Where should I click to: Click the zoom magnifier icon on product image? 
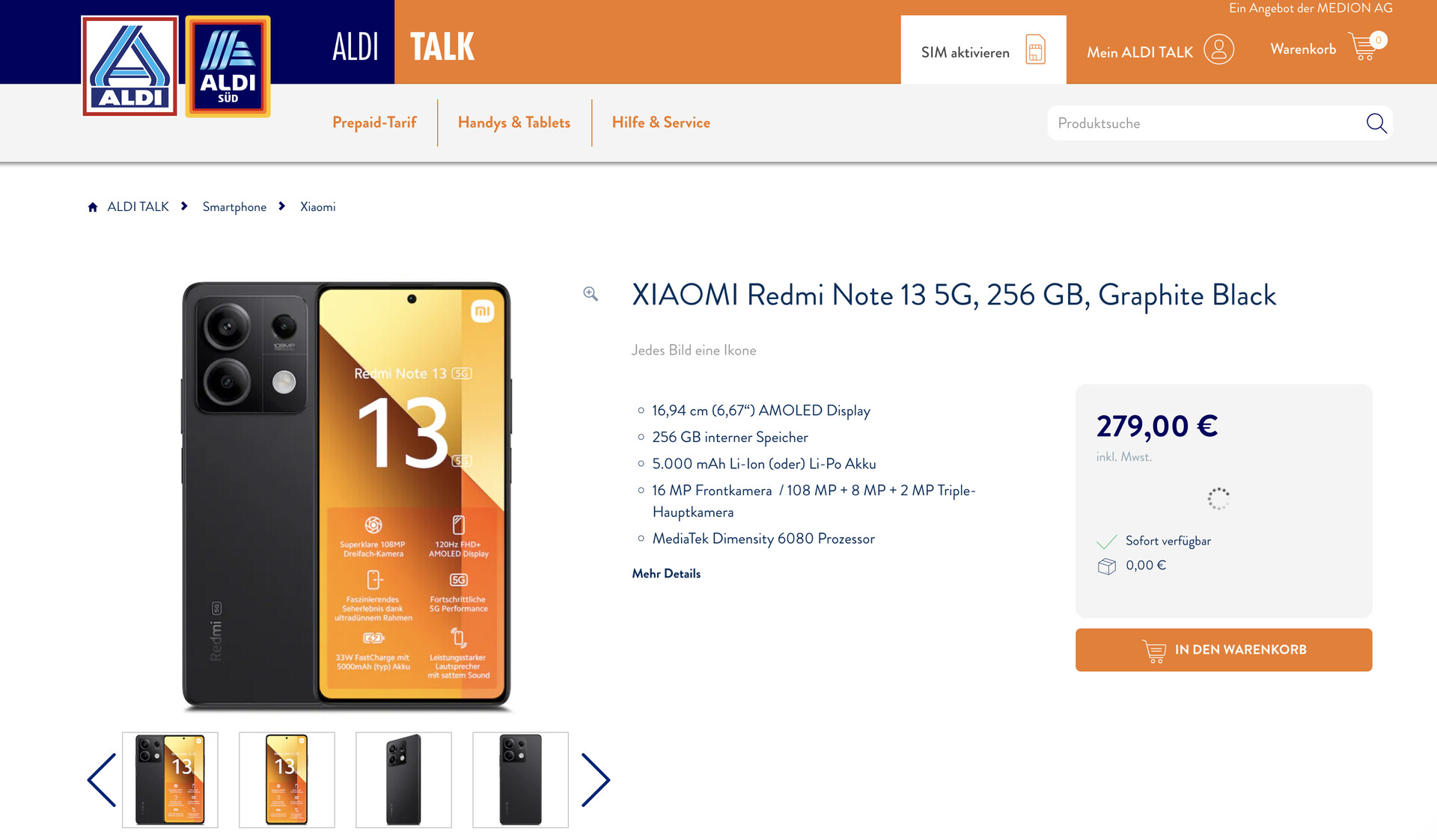click(x=591, y=295)
